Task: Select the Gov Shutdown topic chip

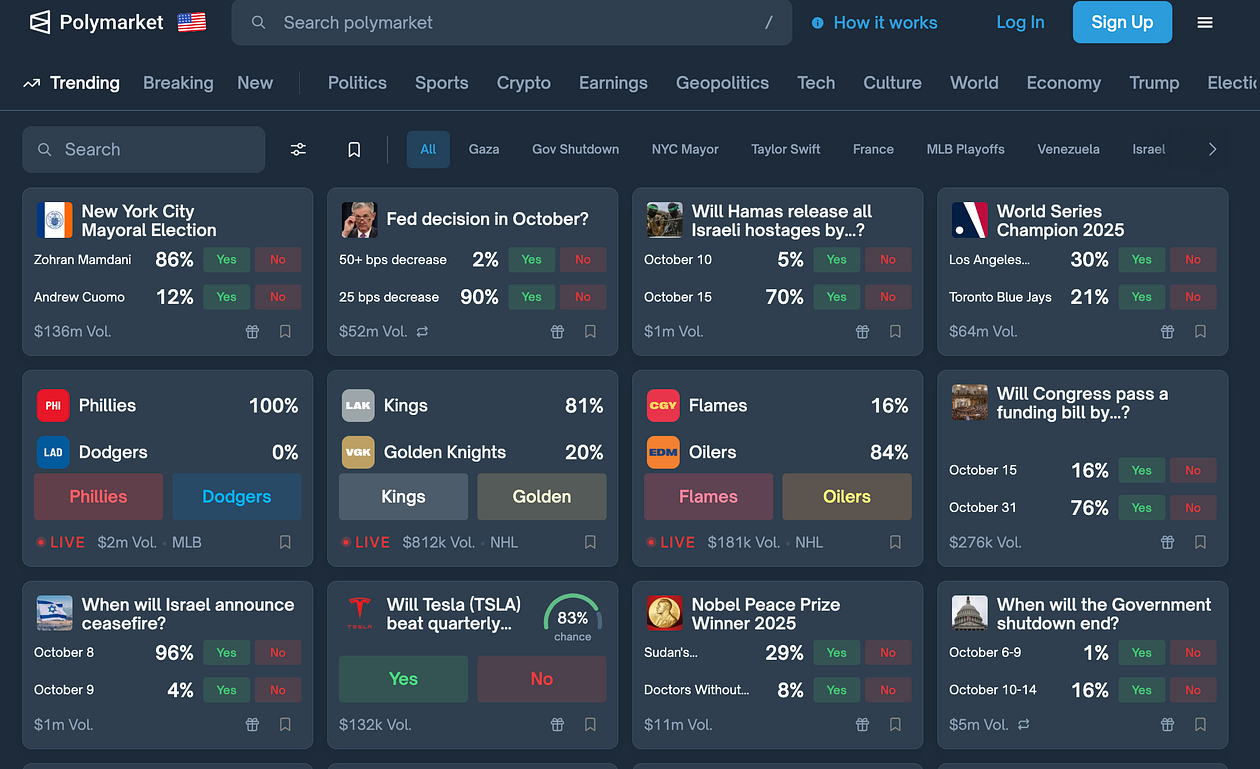Action: click(x=575, y=149)
